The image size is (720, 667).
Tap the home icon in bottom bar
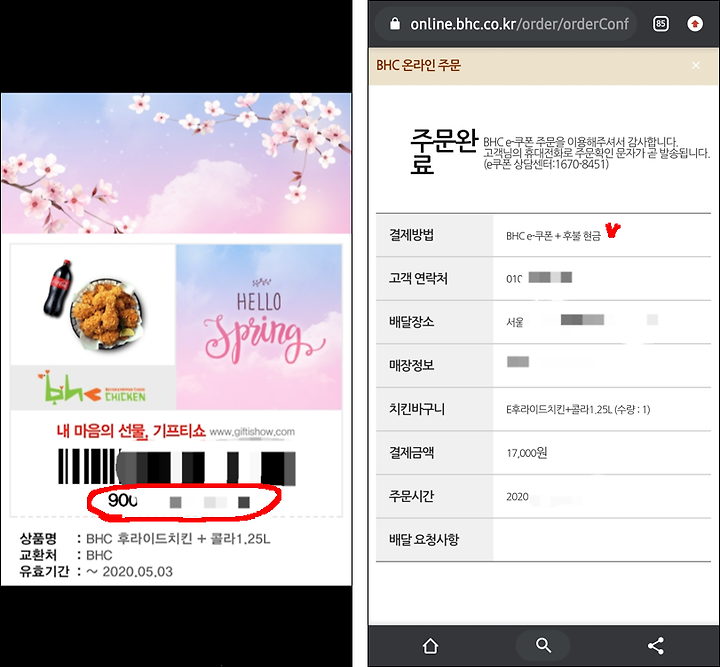click(x=430, y=646)
